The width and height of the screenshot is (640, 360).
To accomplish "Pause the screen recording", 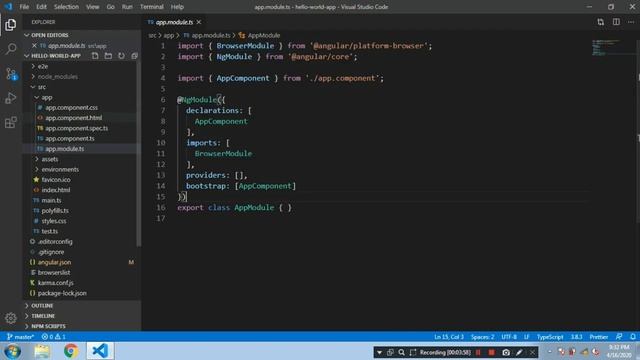I will click(478, 352).
